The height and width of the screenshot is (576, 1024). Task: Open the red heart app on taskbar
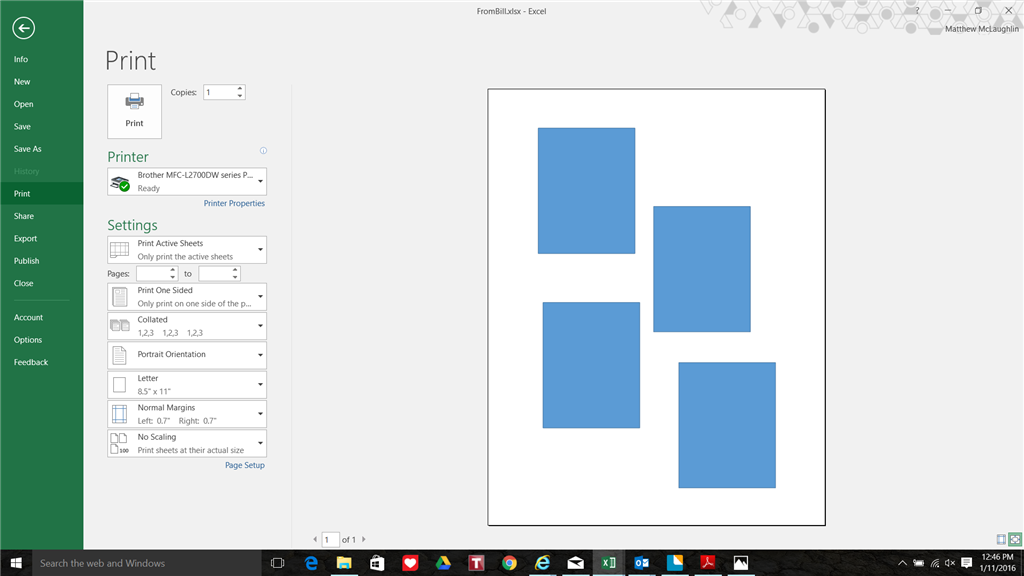pos(410,563)
